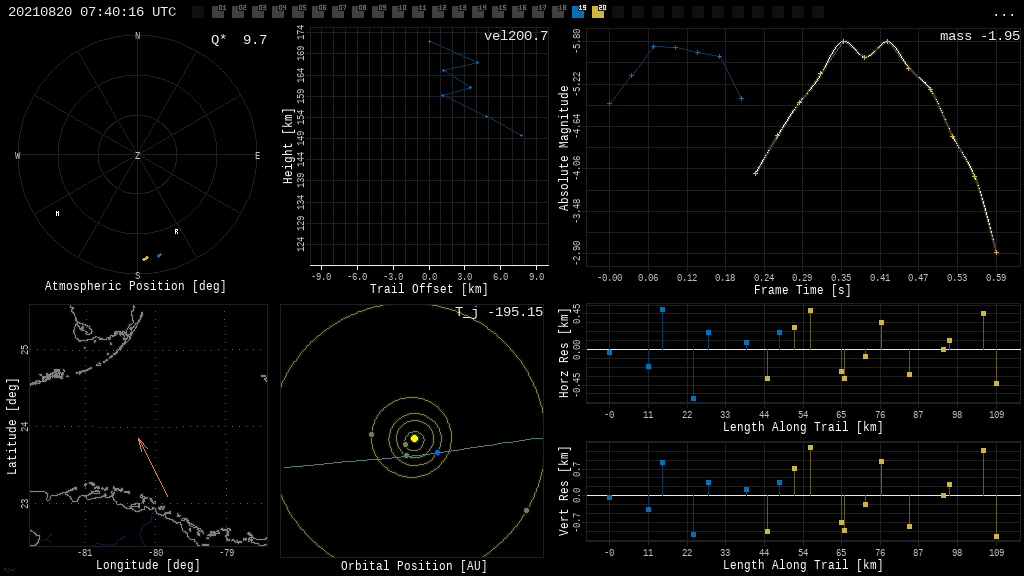Select station box 07 in top strip
This screenshot has height=576, width=1024.
tap(338, 11)
